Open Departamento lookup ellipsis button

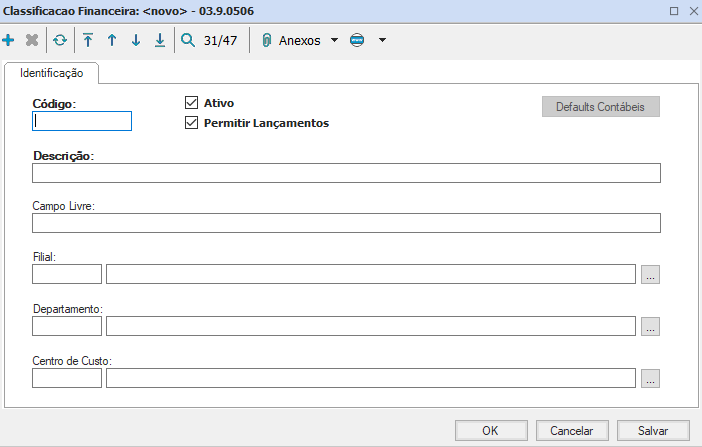point(650,326)
